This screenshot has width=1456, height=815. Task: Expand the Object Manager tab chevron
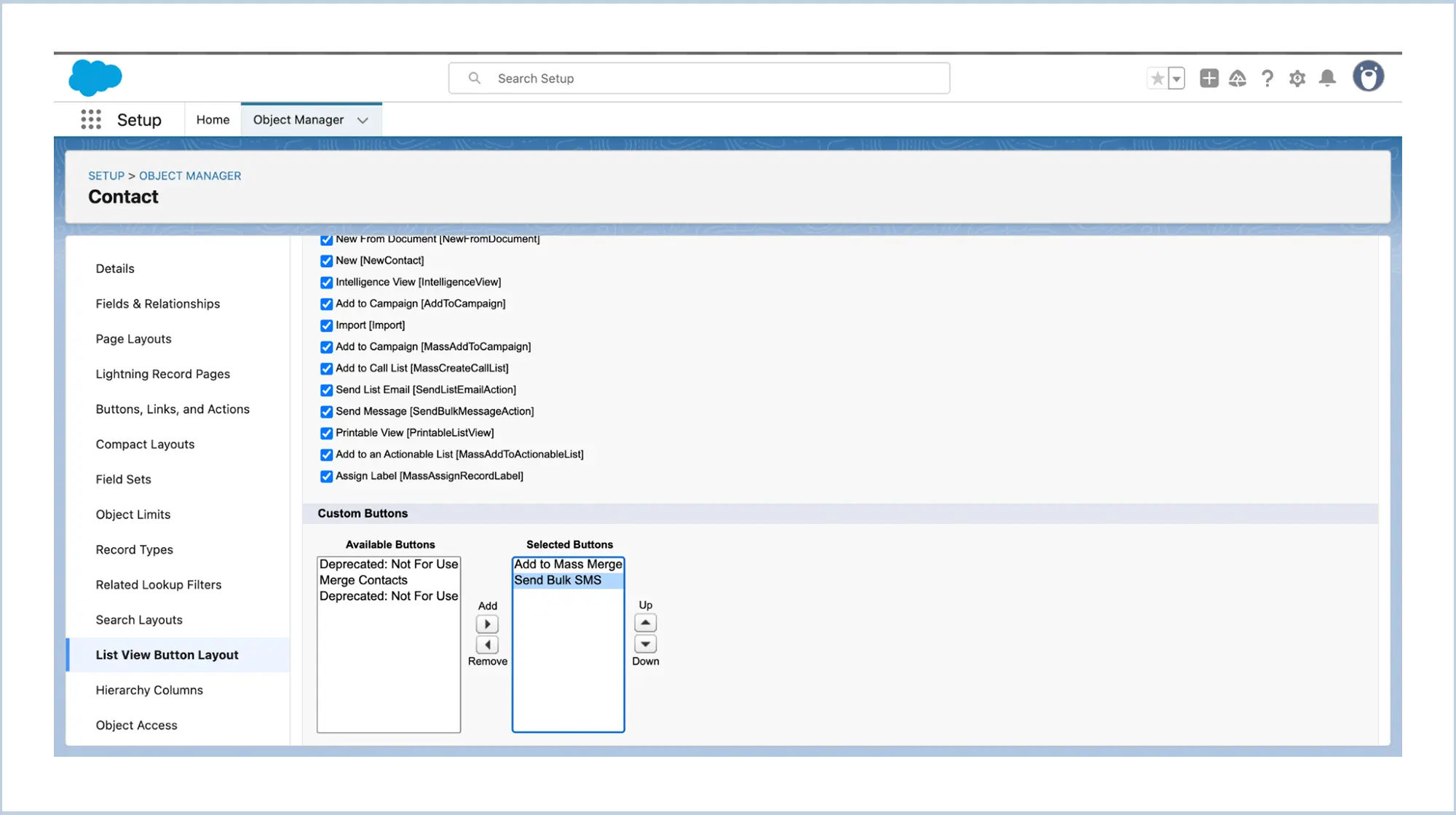(363, 120)
